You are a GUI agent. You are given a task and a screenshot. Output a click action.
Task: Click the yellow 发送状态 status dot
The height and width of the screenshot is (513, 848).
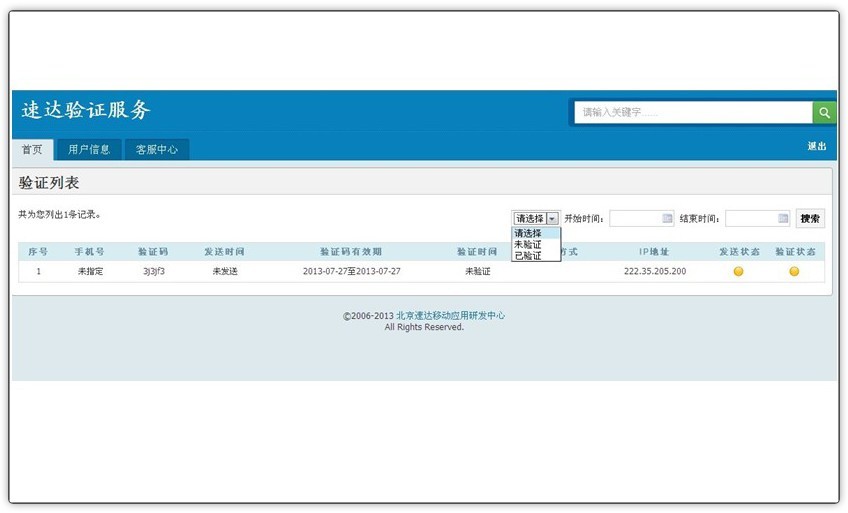tap(738, 271)
